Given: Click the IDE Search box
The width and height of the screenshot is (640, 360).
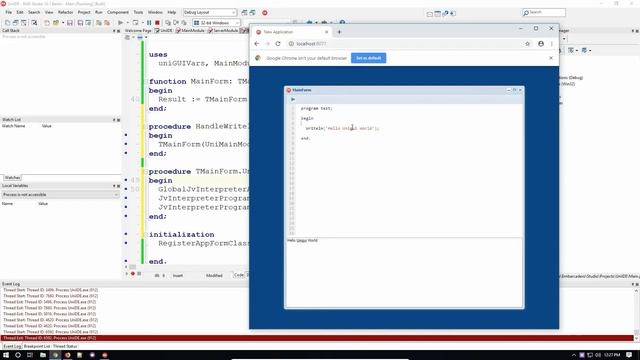Looking at the screenshot, I should [544, 13].
